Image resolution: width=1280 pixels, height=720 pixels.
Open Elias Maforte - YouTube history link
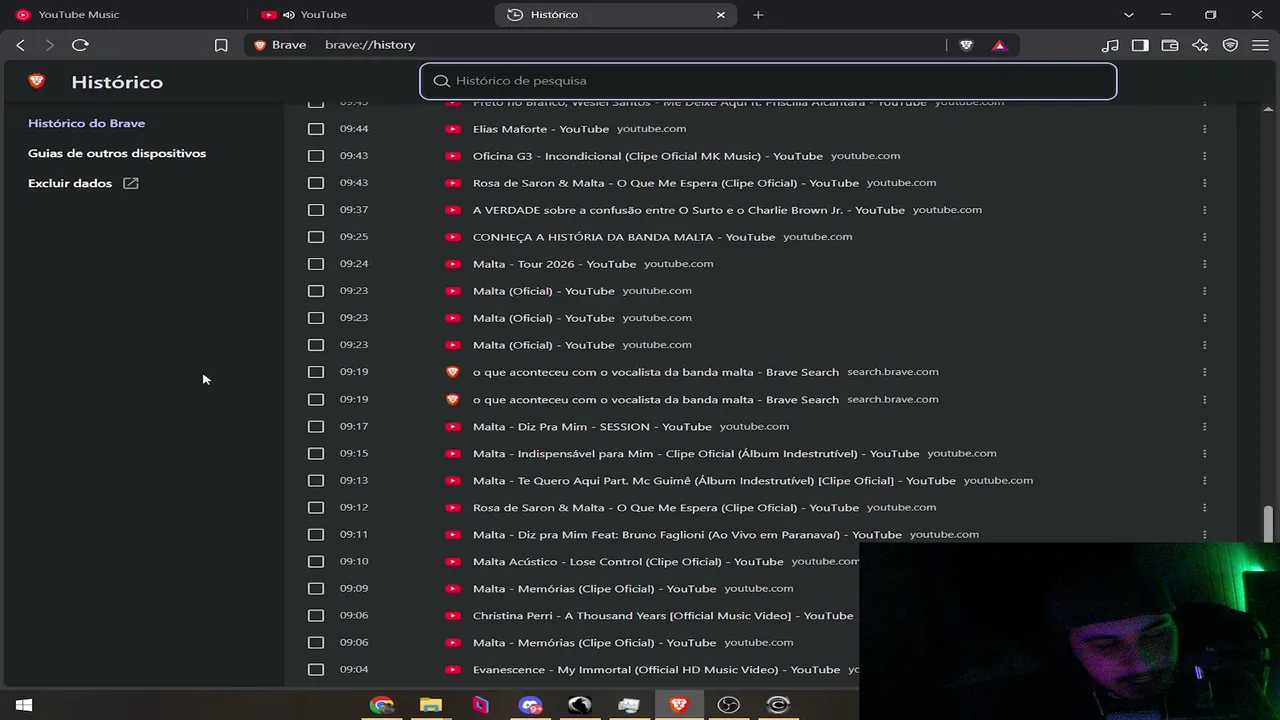(x=541, y=129)
